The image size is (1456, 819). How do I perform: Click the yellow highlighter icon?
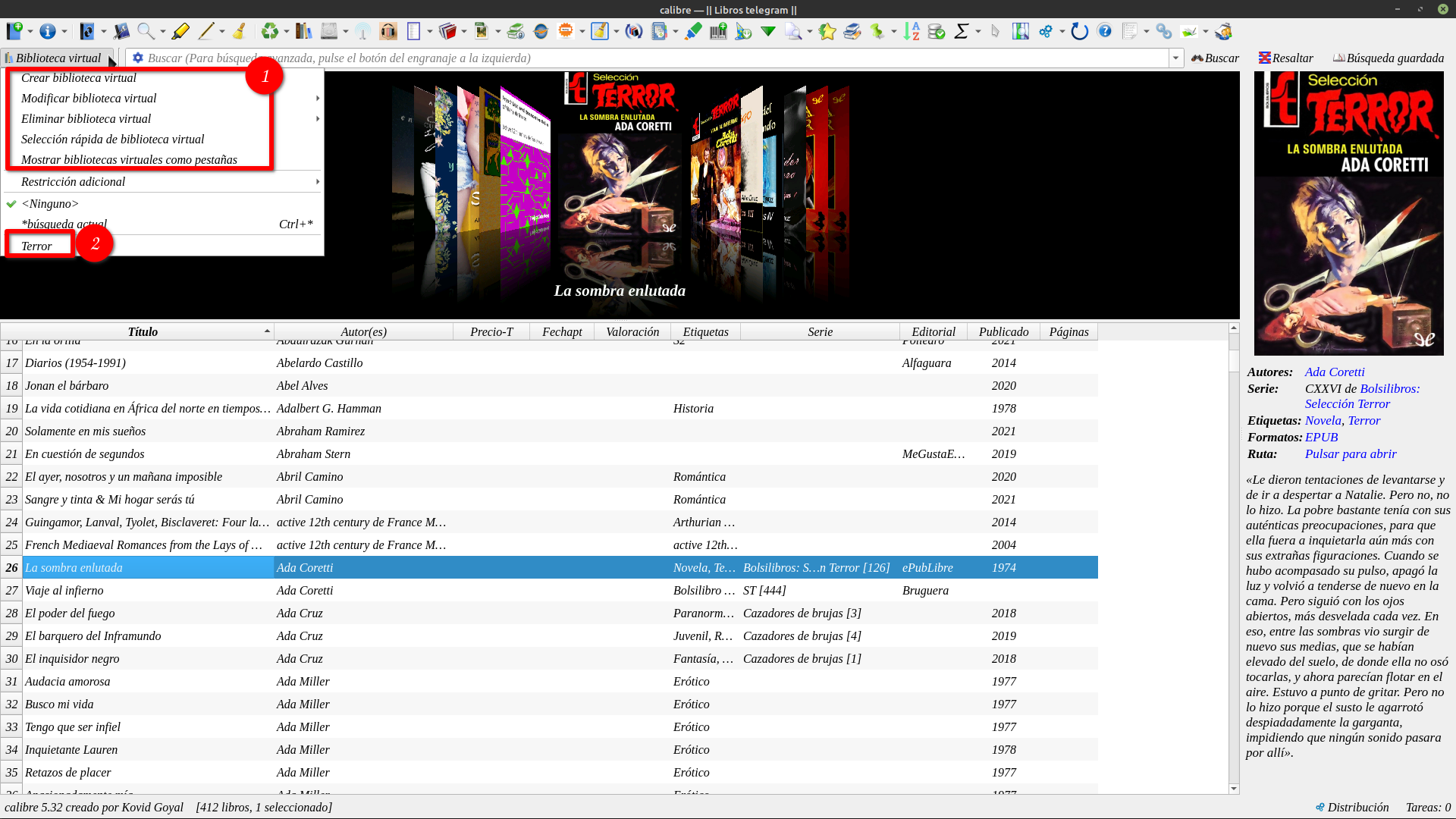coord(180,31)
